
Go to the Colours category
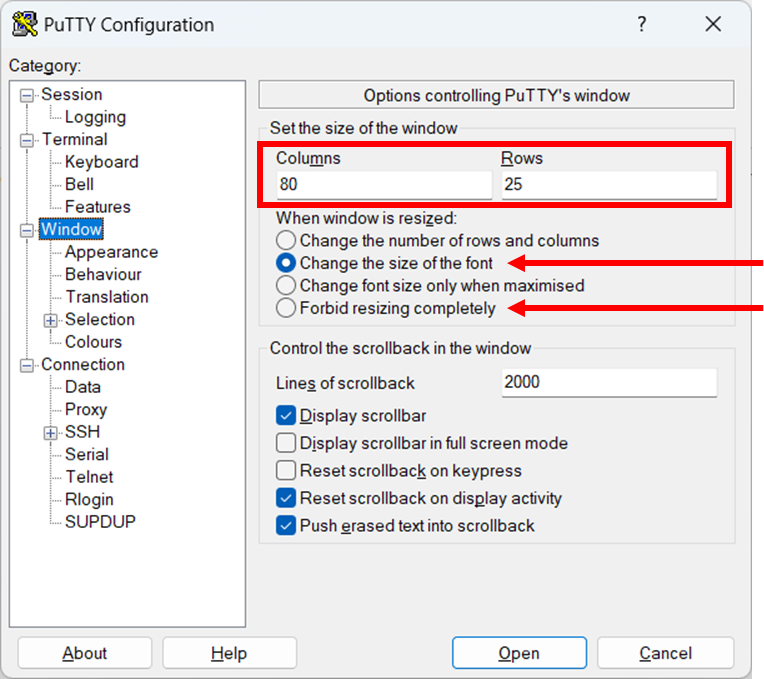(x=93, y=342)
